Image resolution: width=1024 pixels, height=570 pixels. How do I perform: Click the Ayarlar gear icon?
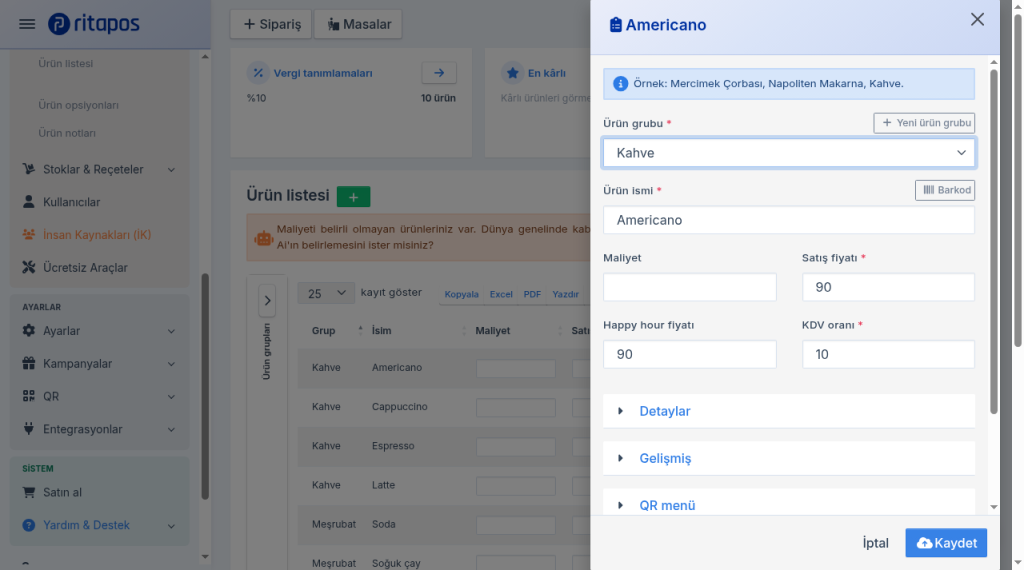29,331
